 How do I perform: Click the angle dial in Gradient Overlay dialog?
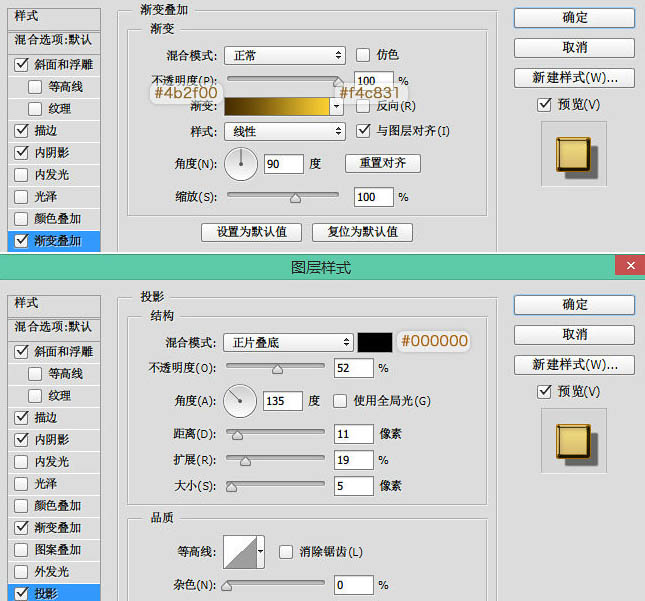(241, 164)
